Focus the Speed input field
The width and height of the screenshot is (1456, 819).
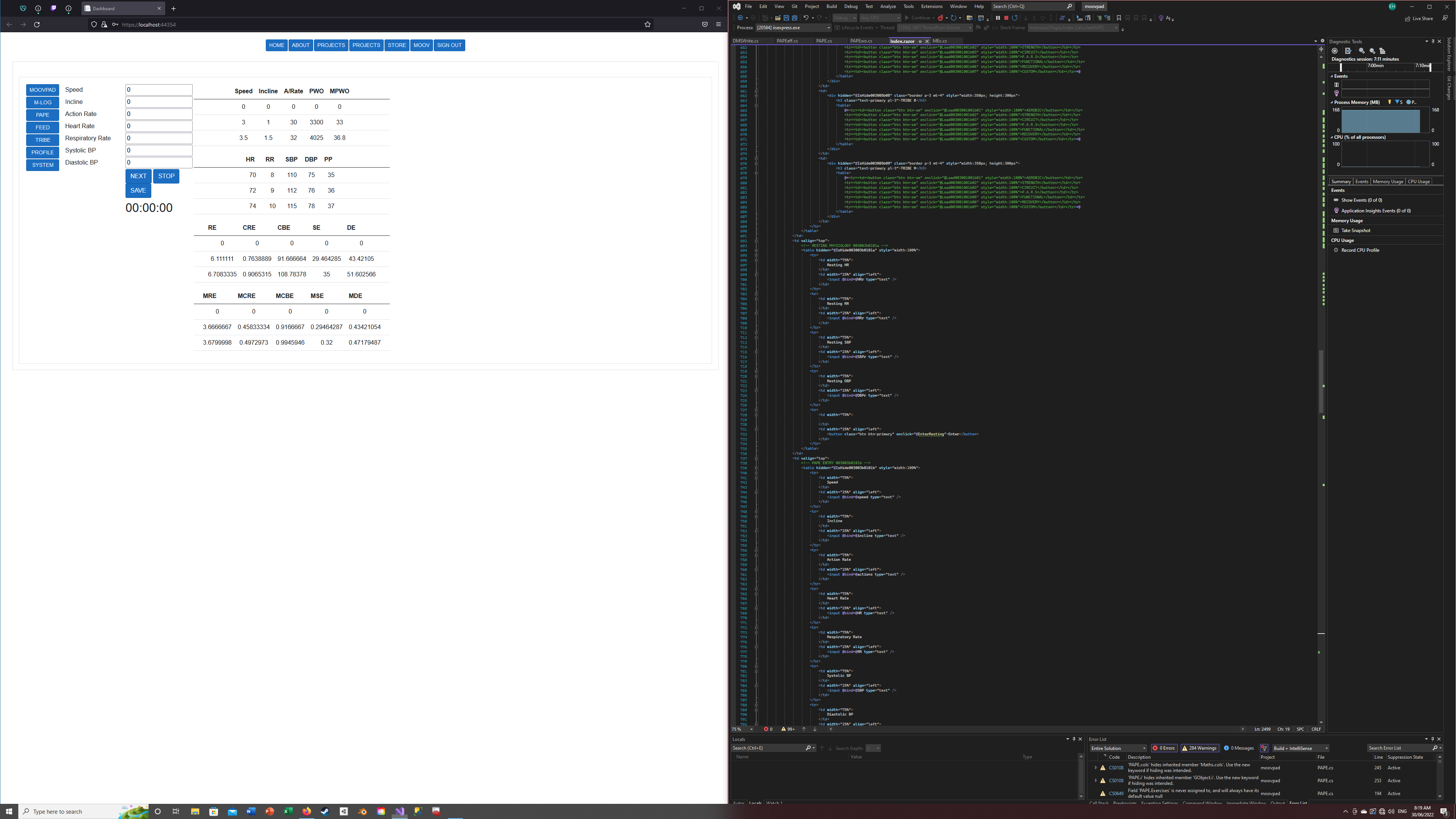tap(159, 89)
